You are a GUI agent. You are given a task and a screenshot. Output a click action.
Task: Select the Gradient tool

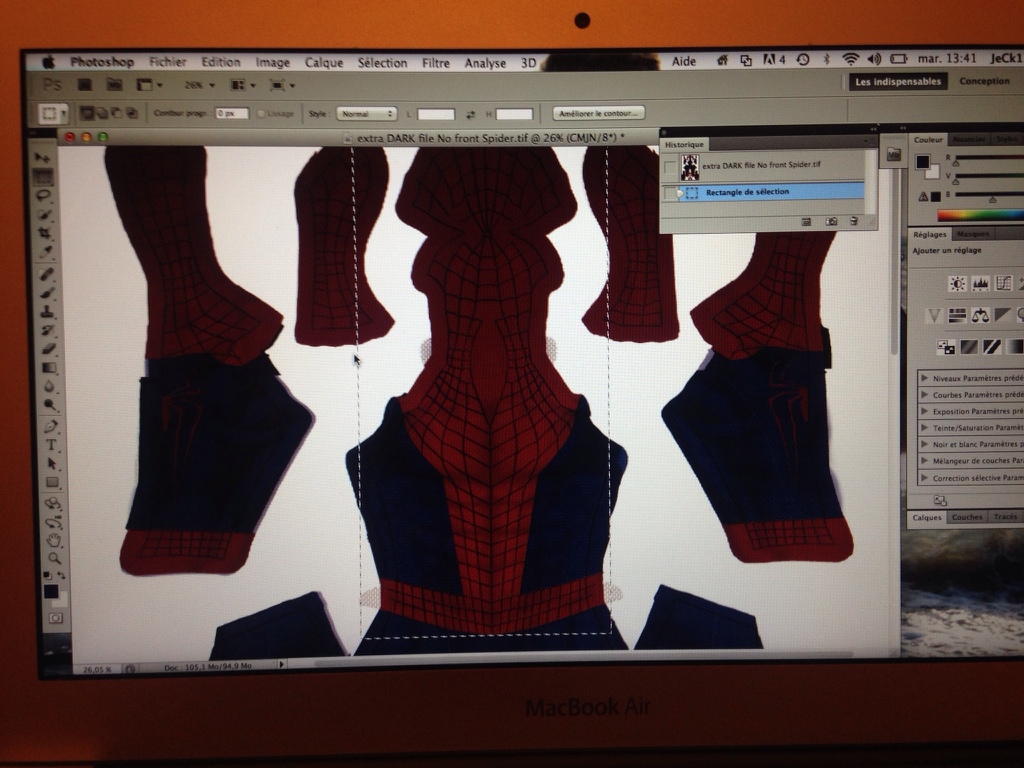click(49, 368)
